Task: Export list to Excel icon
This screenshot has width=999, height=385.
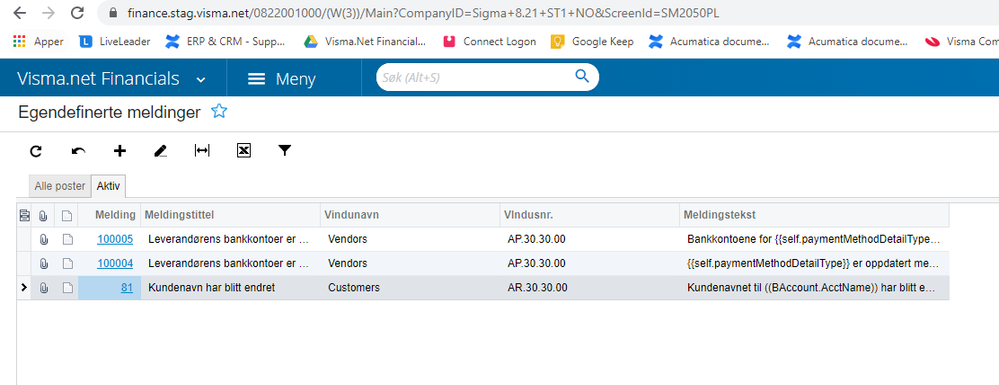Action: click(x=243, y=150)
